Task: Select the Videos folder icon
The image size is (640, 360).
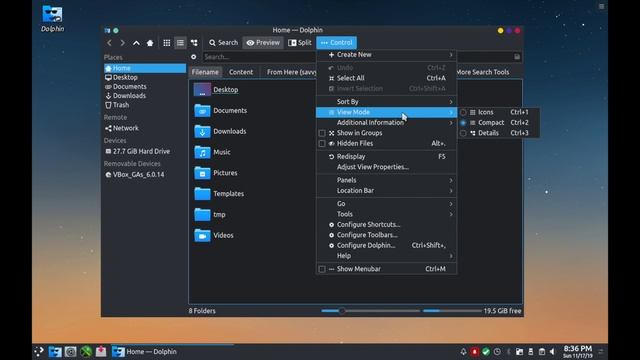Action: coord(202,236)
